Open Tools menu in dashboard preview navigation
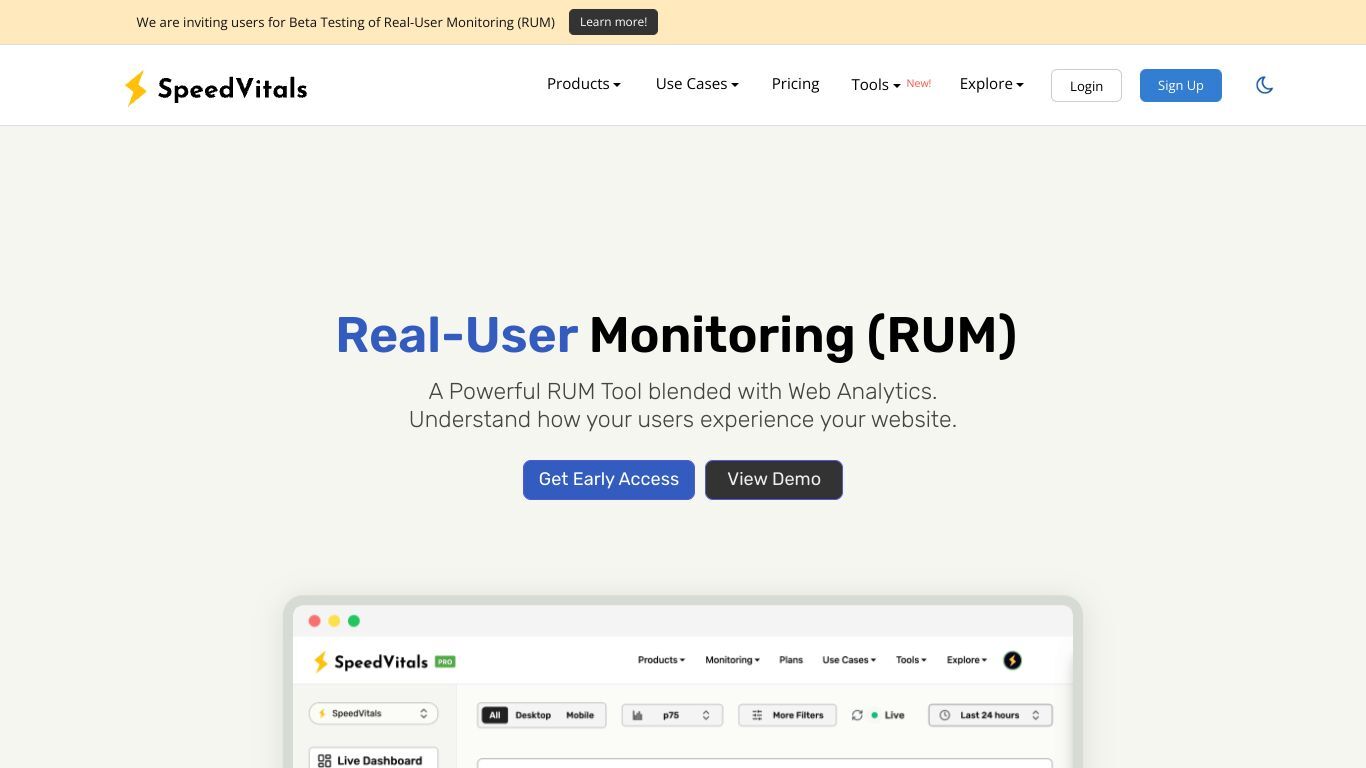The height and width of the screenshot is (768, 1366). click(911, 660)
